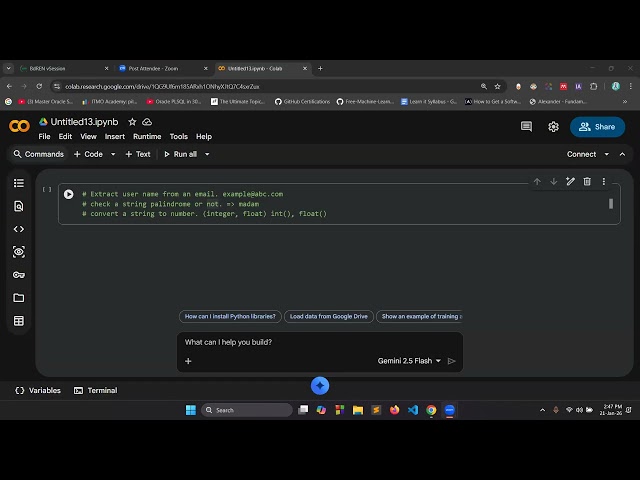
Task: Open the Tools menu
Action: click(x=179, y=137)
